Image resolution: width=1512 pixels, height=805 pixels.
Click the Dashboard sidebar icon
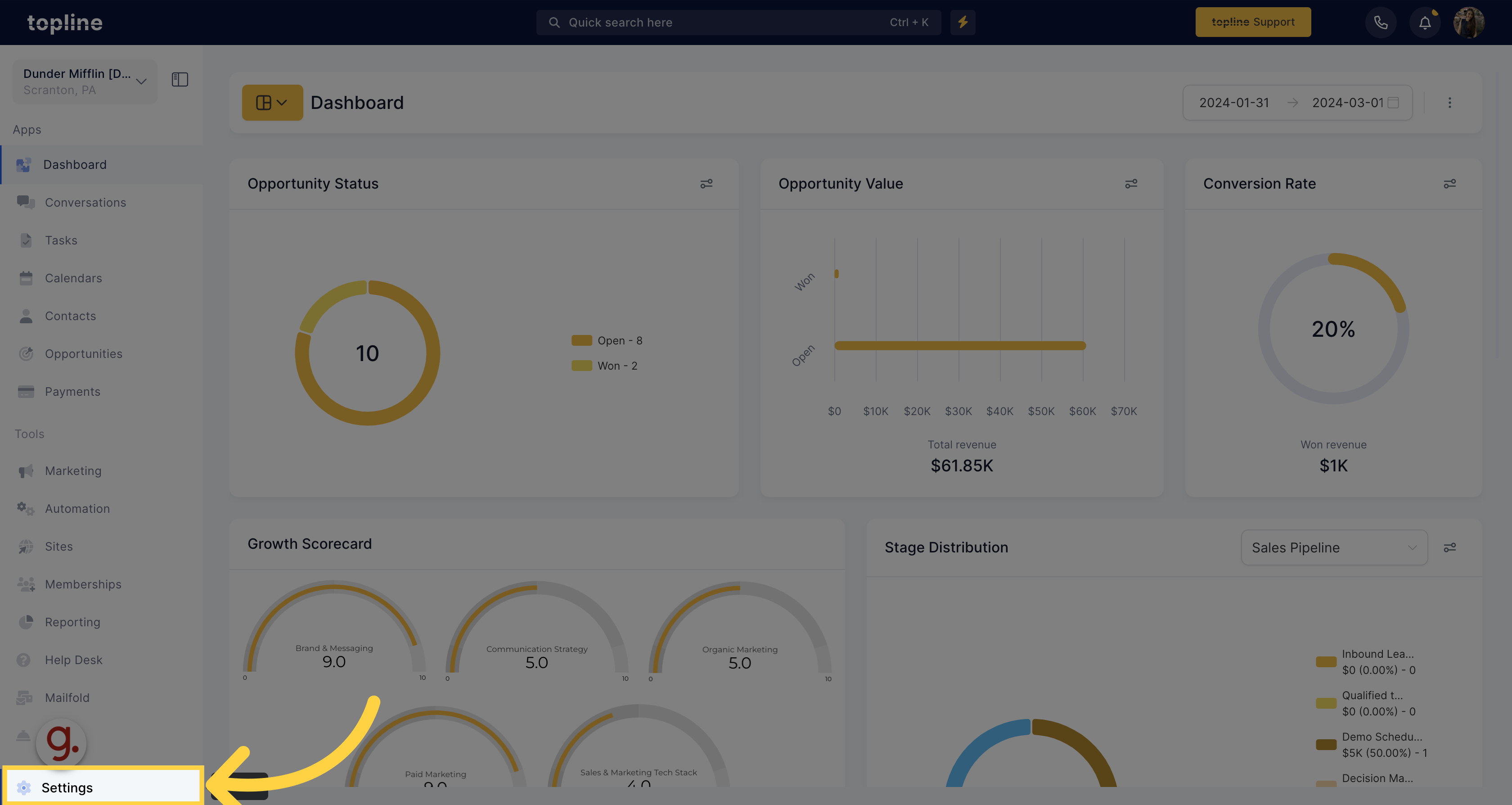23,165
